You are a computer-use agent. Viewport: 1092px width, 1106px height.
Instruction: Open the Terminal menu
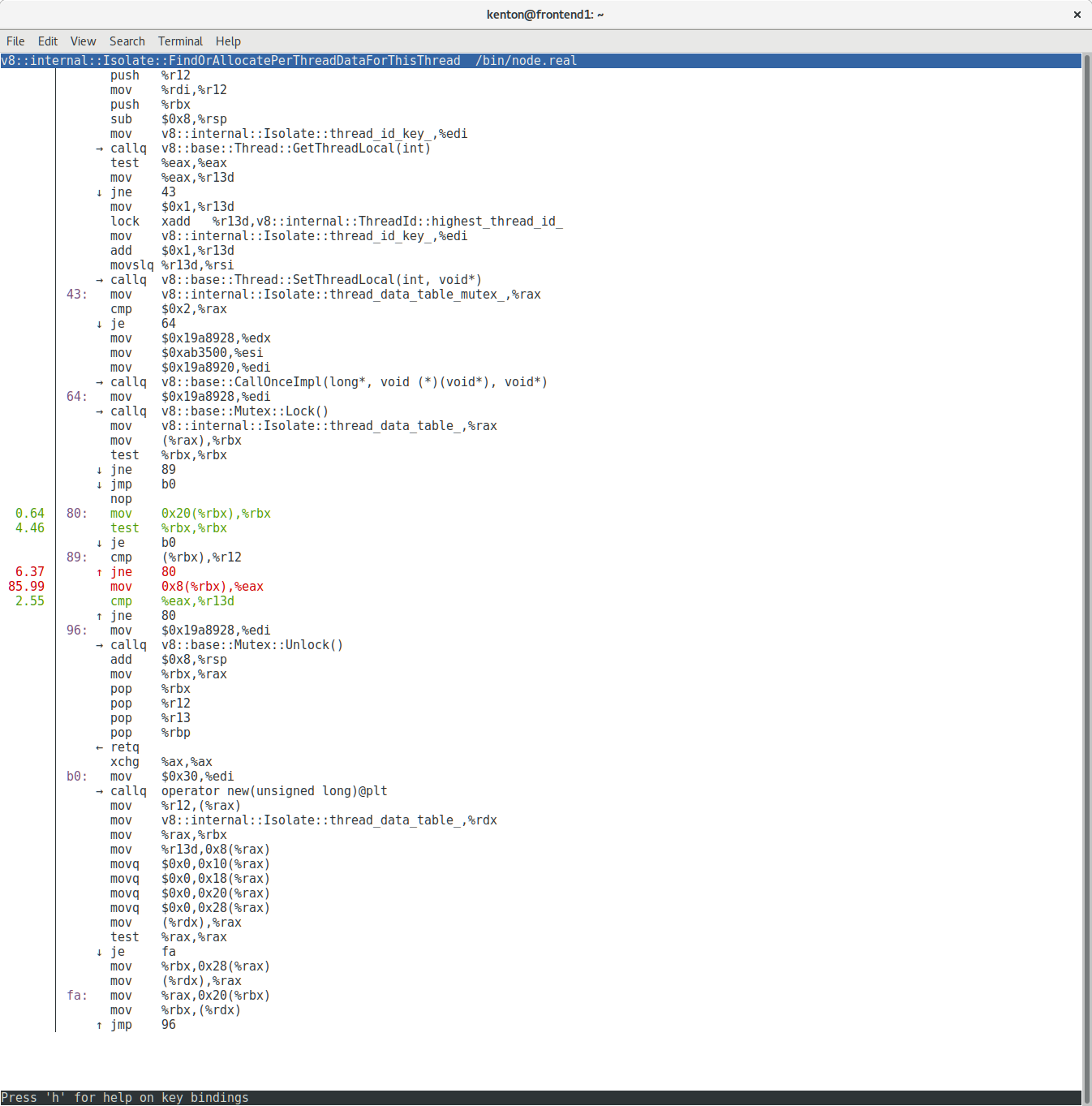(x=180, y=41)
